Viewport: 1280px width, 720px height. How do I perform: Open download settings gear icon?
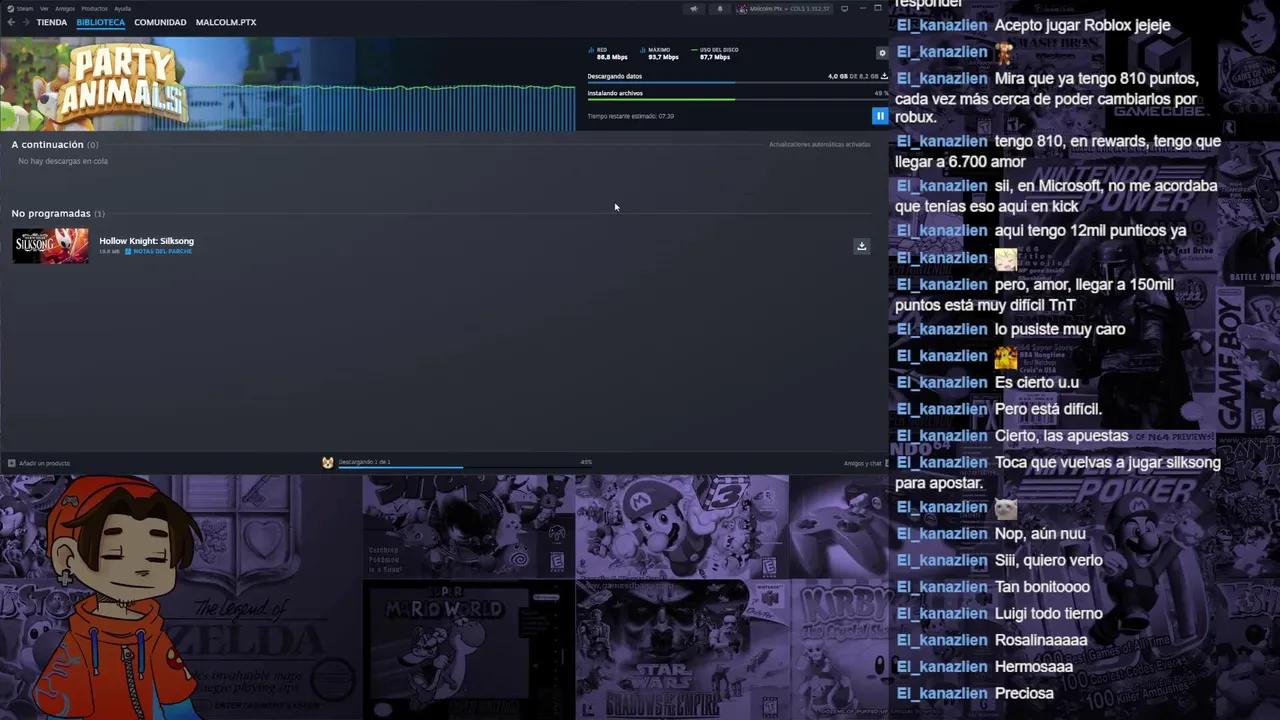pyautogui.click(x=881, y=53)
